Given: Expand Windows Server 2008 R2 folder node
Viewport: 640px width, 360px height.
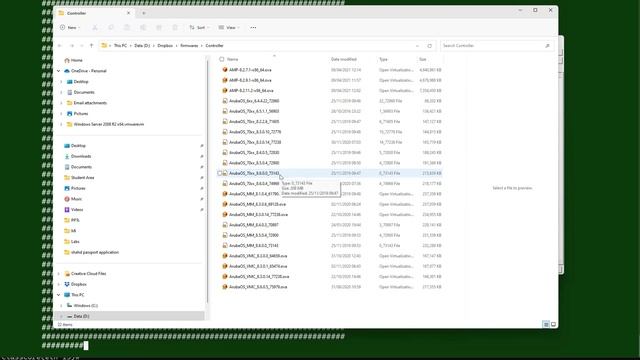Looking at the screenshot, I should pos(61,124).
